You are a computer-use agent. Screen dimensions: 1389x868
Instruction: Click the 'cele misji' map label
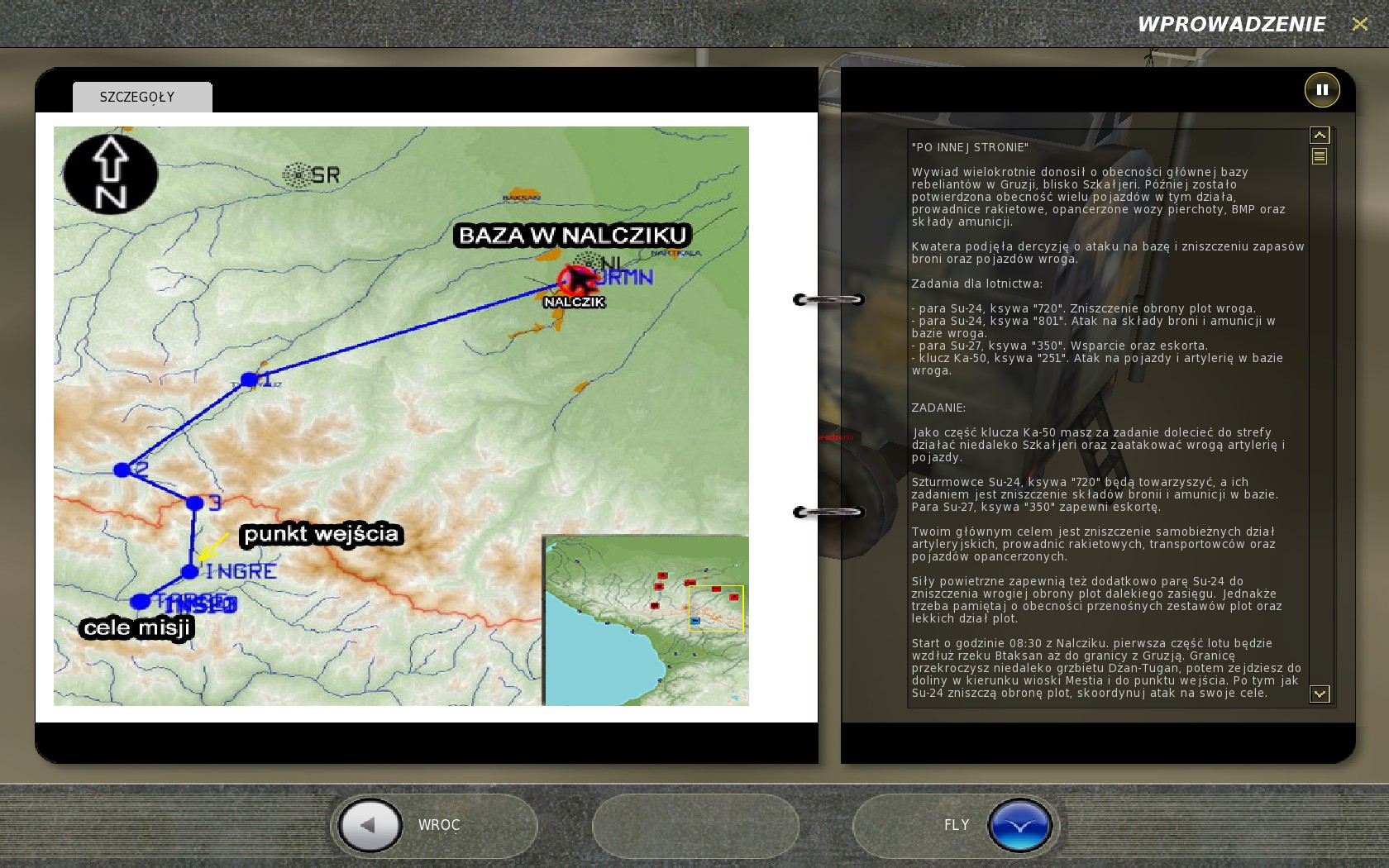(x=137, y=628)
